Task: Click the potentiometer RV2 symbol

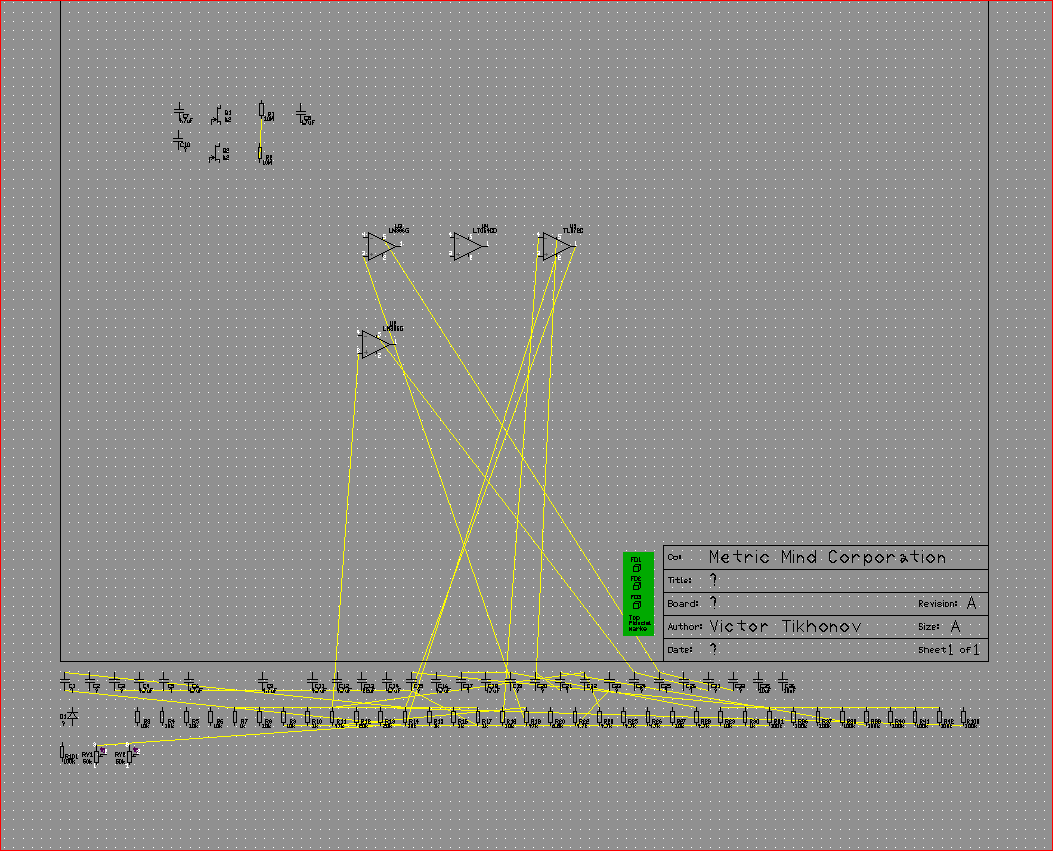Action: [130, 755]
